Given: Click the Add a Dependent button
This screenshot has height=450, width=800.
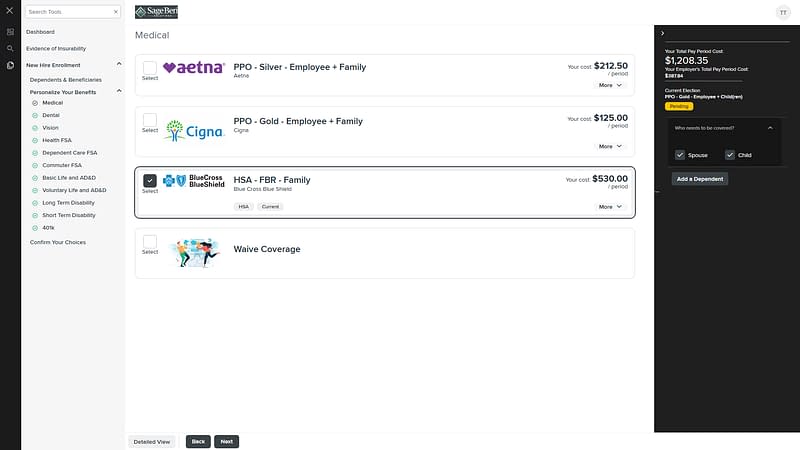Looking at the screenshot, I should (699, 179).
